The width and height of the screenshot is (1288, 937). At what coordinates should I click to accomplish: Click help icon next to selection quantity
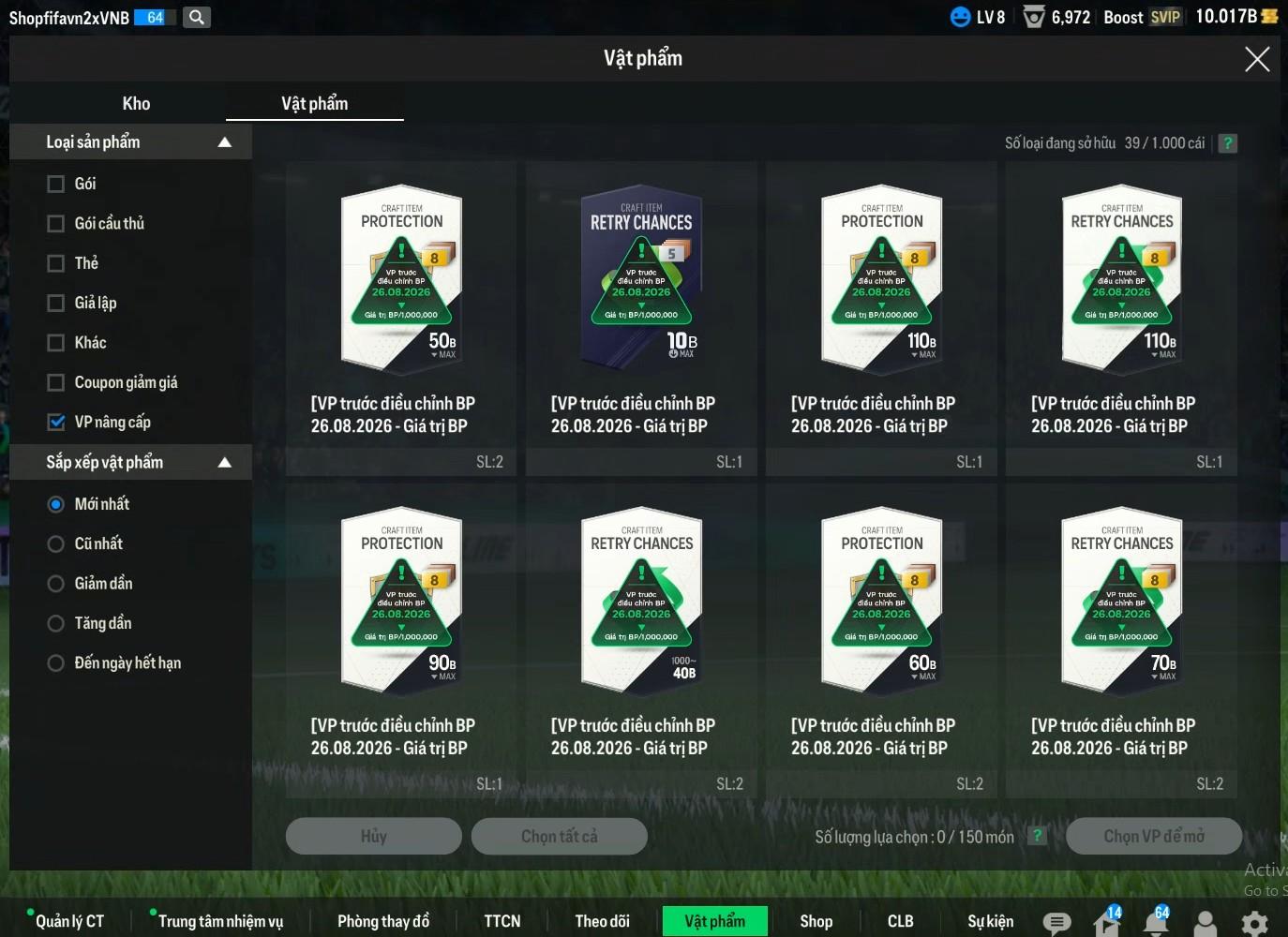[x=1037, y=836]
